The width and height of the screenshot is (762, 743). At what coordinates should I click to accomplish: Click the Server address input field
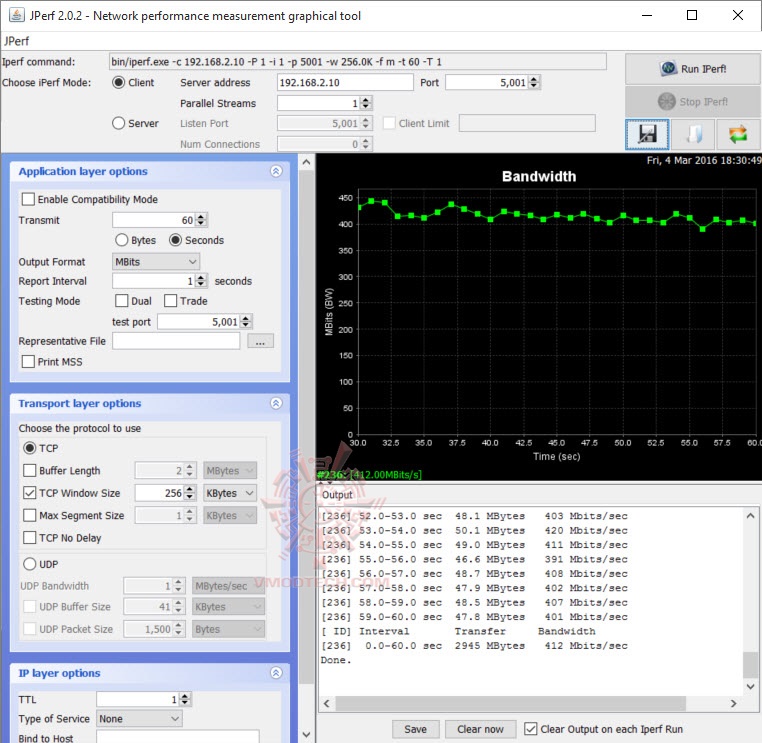click(345, 83)
